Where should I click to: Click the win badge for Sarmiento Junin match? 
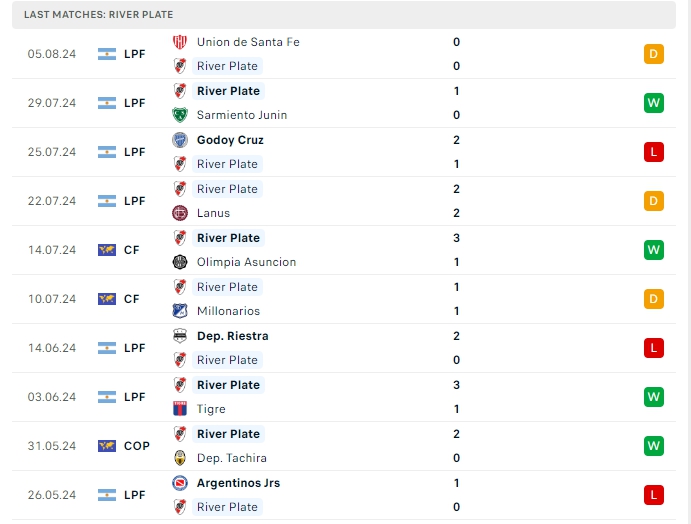pyautogui.click(x=654, y=103)
